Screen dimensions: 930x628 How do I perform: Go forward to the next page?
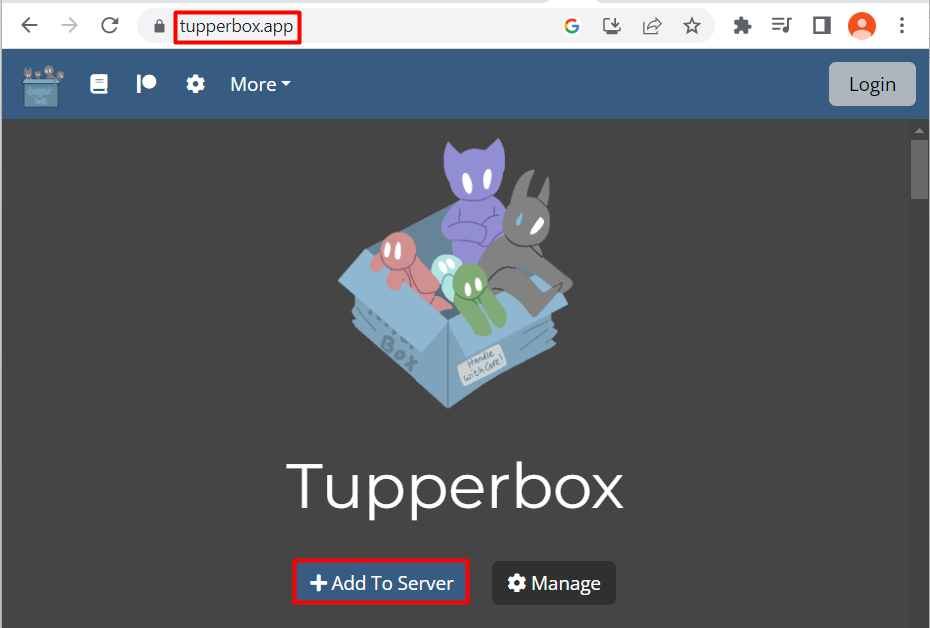(69, 25)
